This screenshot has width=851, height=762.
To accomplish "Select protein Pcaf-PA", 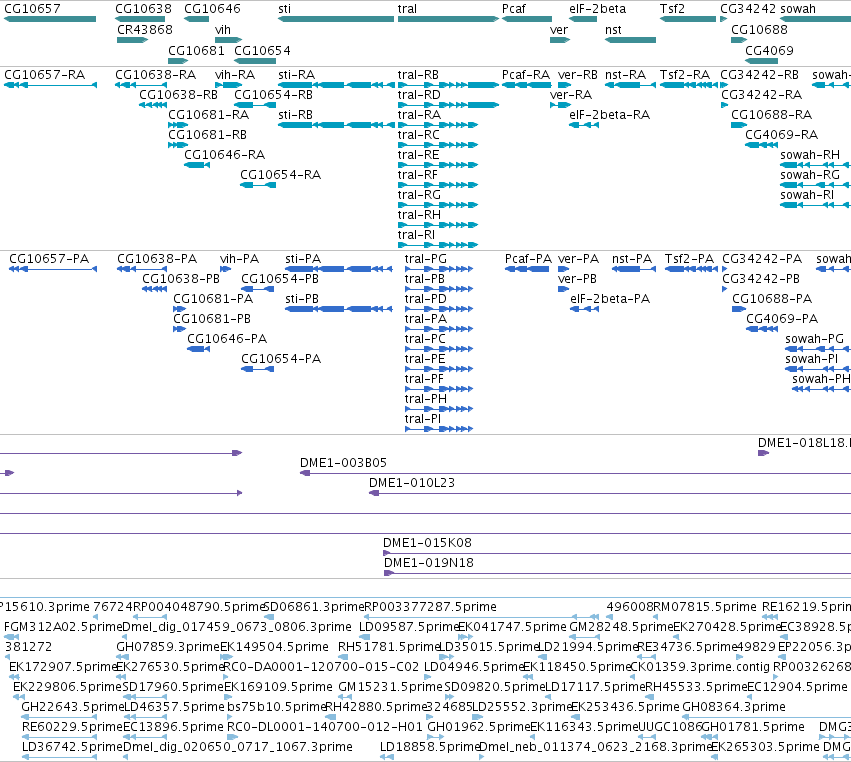I will tap(527, 269).
